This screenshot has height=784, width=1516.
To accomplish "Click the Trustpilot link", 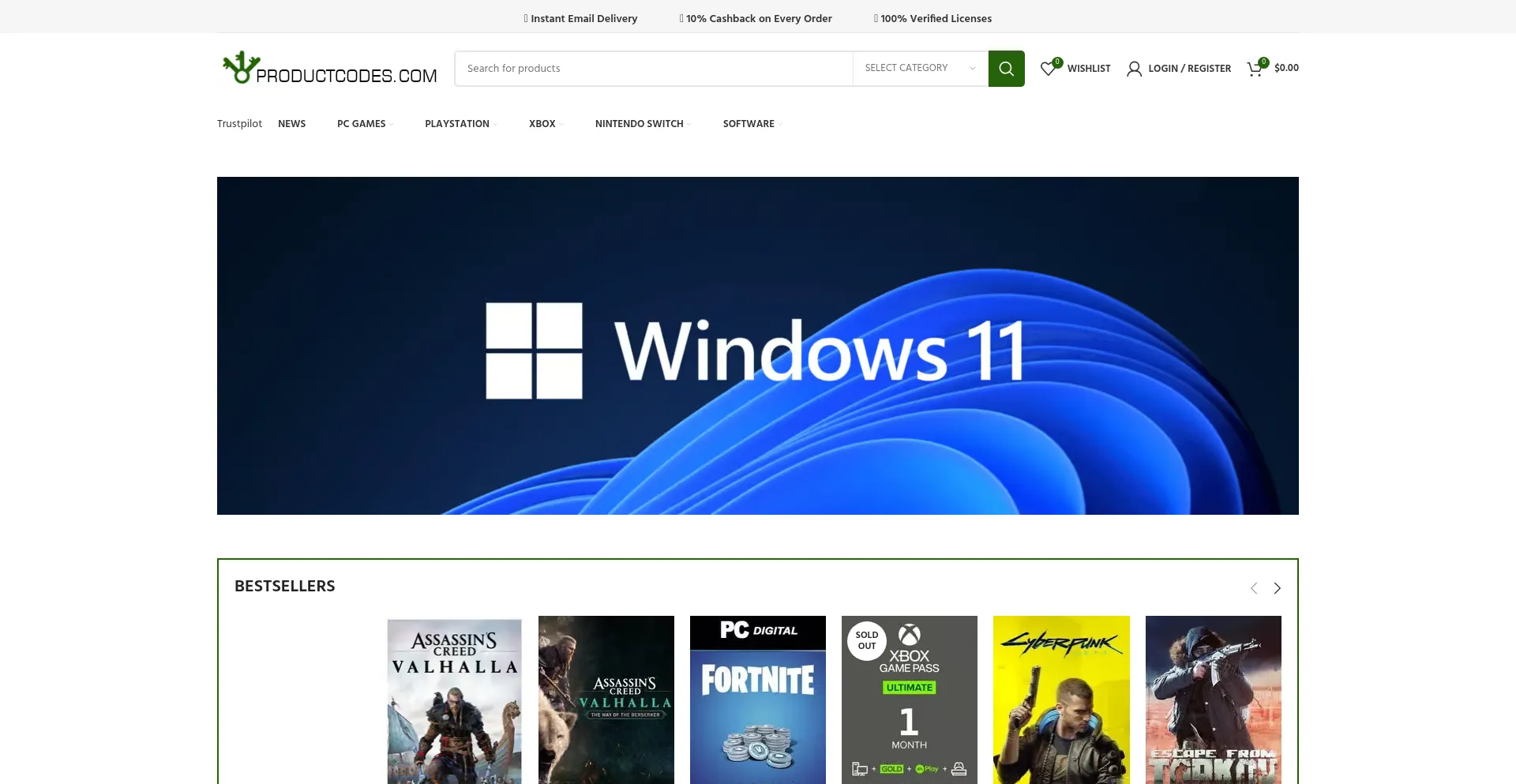I will click(239, 124).
